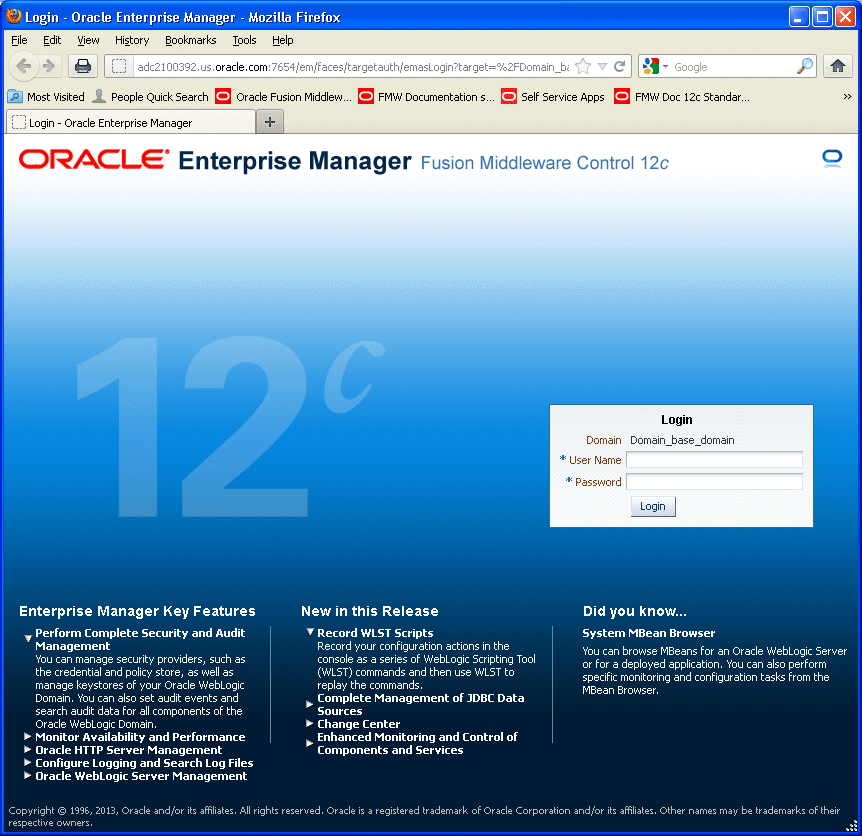Open the History menu
The height and width of the screenshot is (836, 862).
pyautogui.click(x=132, y=40)
